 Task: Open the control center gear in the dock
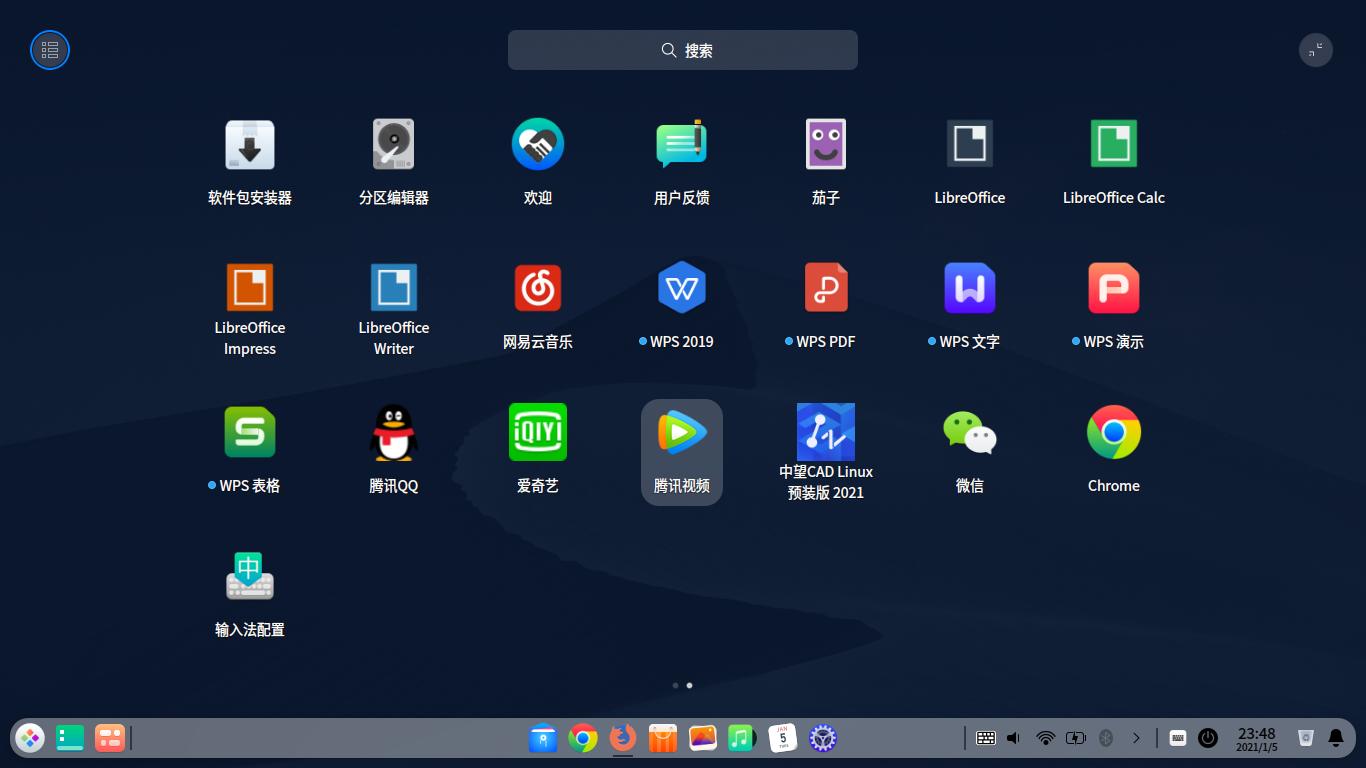pyautogui.click(x=823, y=738)
